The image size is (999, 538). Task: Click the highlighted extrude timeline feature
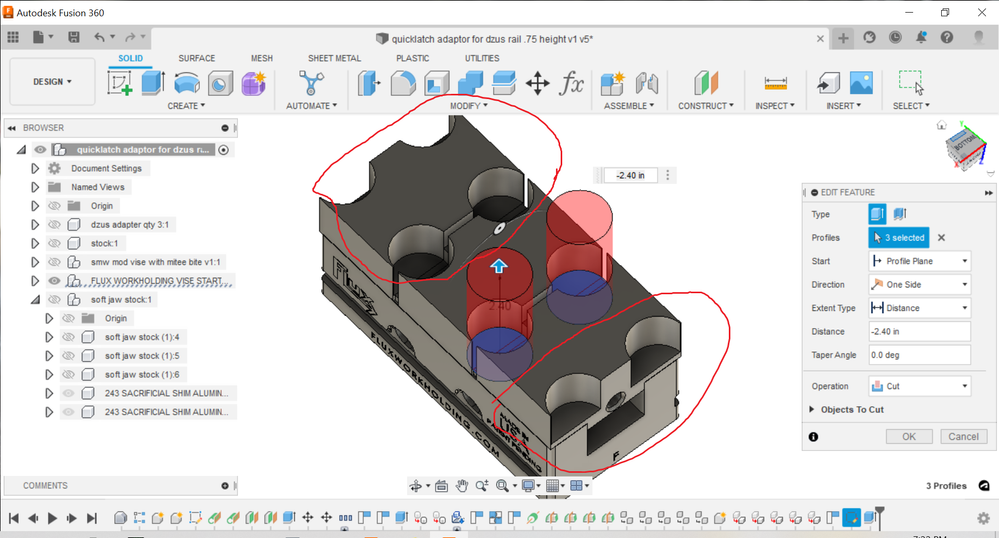point(851,518)
